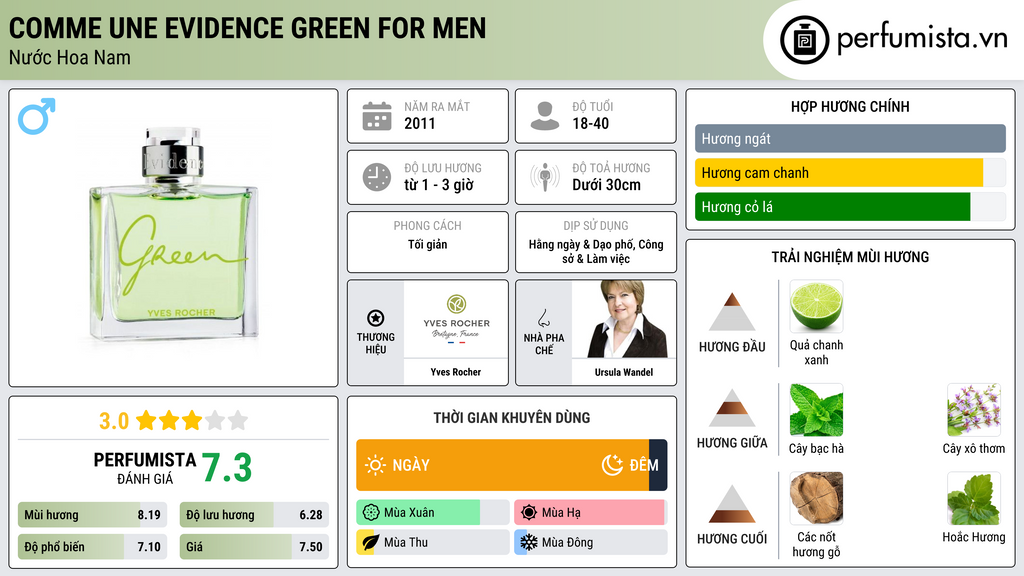
Task: Click the style value Tối giản
Action: [428, 244]
